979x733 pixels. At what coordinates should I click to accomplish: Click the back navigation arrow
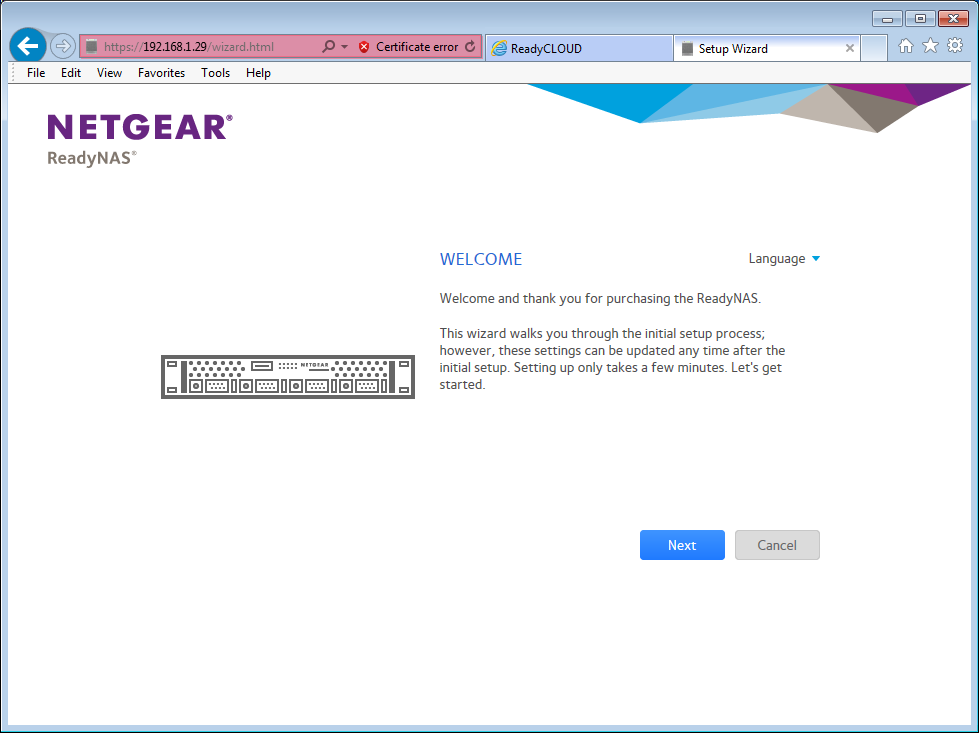[x=27, y=45]
